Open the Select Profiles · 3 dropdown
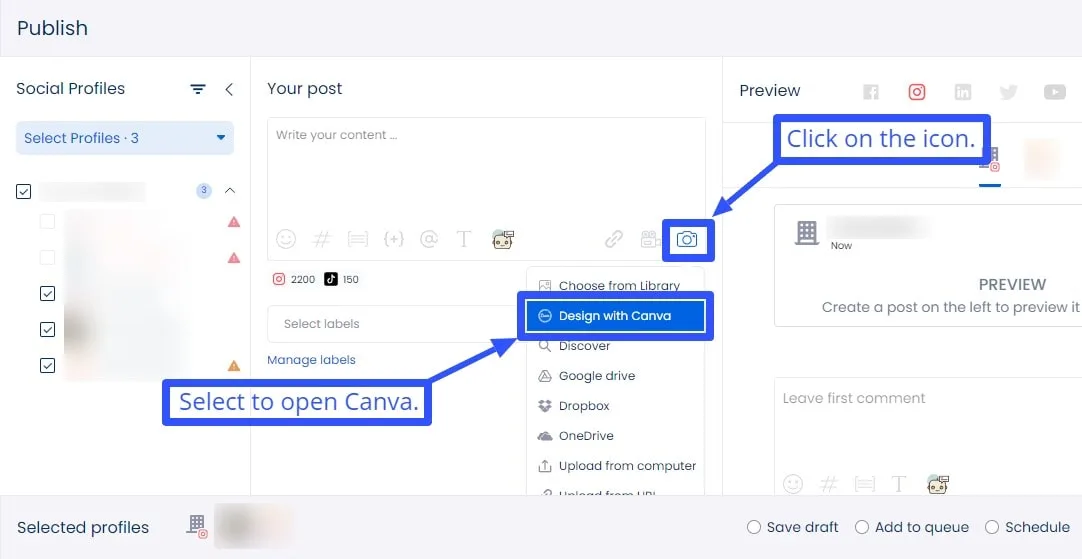 [125, 138]
